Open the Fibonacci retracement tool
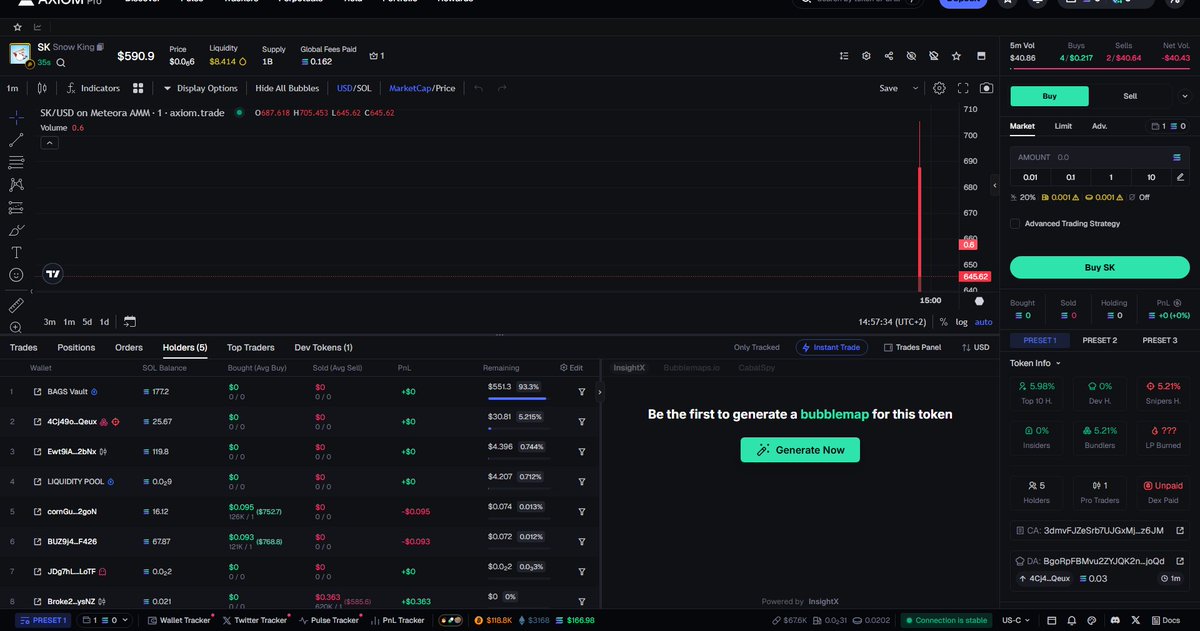Screen dimensions: 1200x631 click(16, 162)
